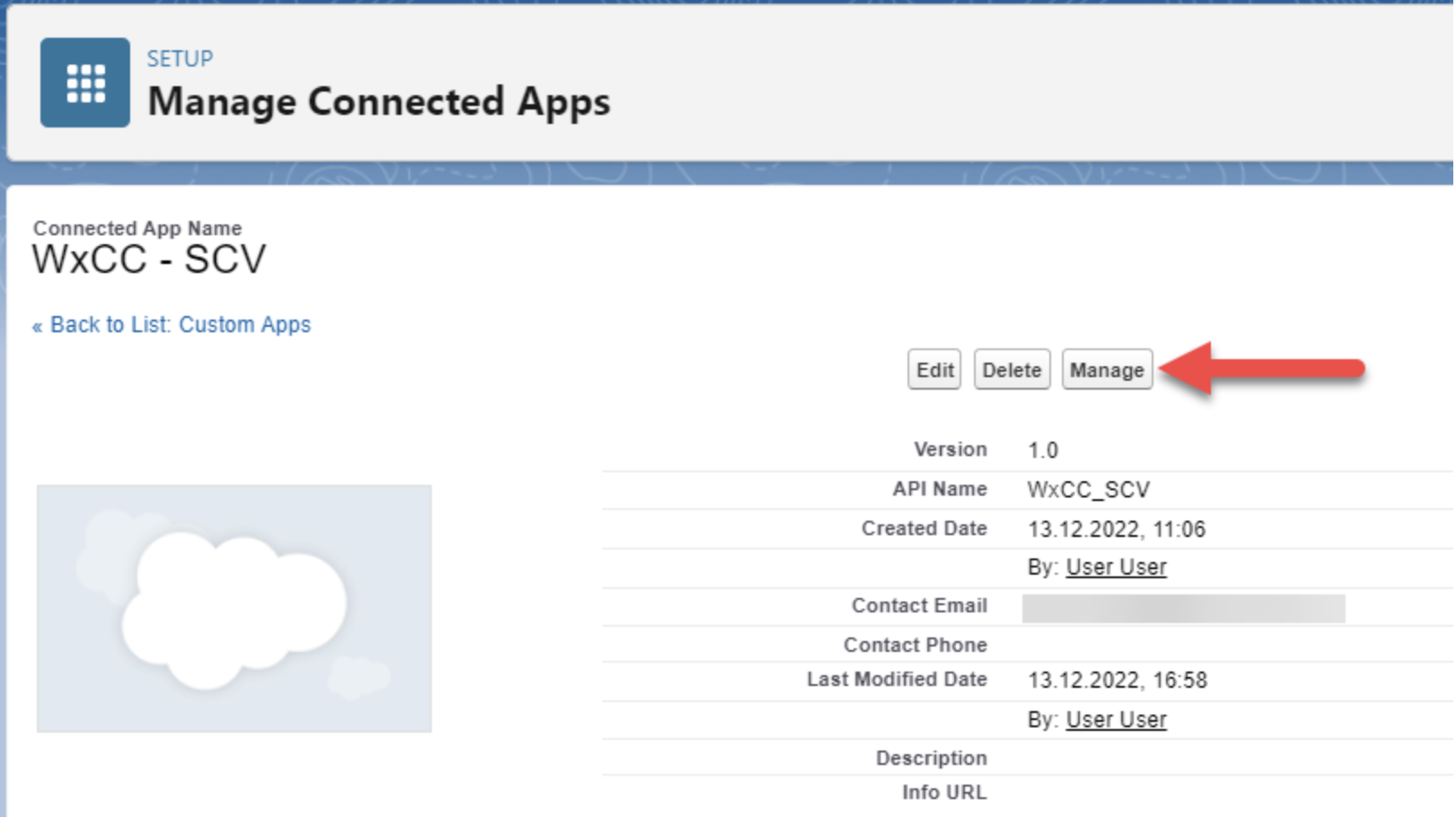Click the Delete button
Image resolution: width=1456 pixels, height=835 pixels.
point(1012,370)
